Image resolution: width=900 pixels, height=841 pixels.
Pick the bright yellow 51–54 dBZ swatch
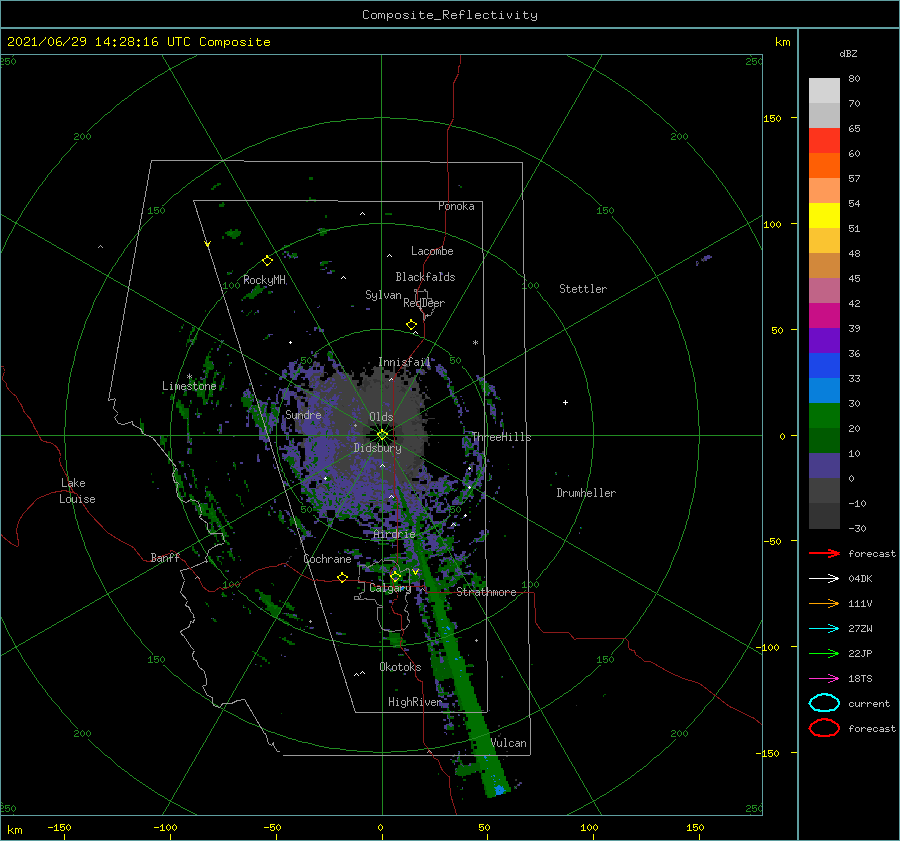824,215
